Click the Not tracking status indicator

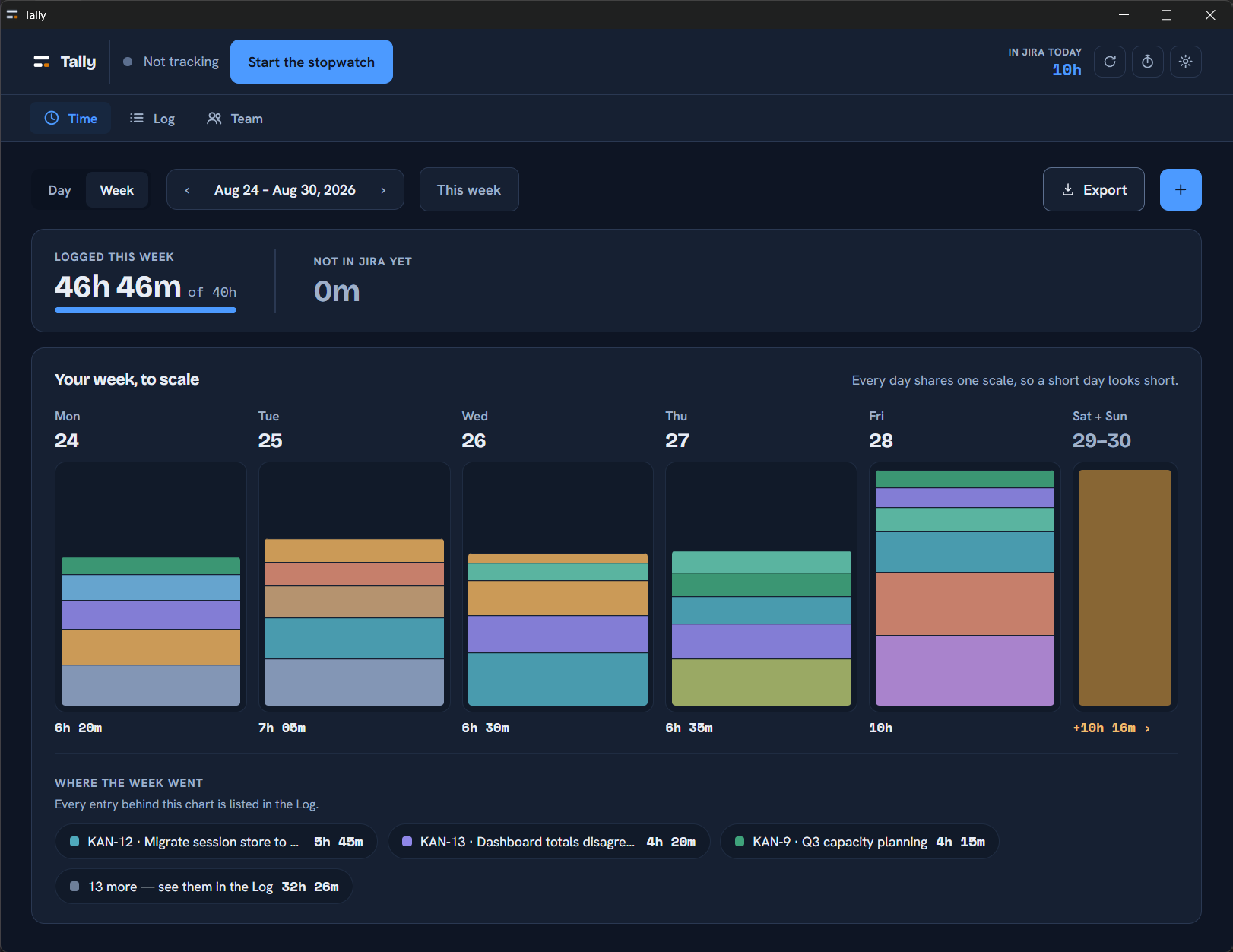coord(171,62)
